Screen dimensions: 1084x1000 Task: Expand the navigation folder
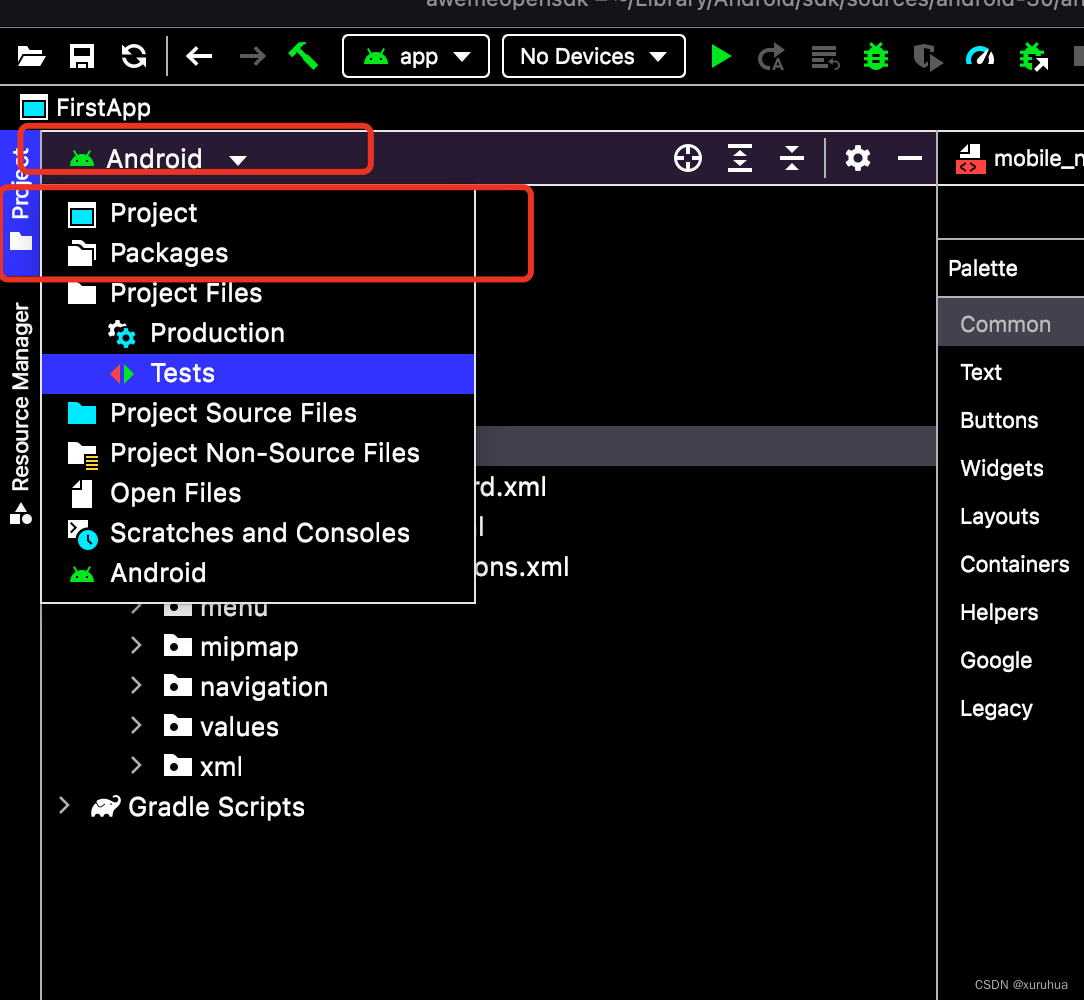(136, 686)
